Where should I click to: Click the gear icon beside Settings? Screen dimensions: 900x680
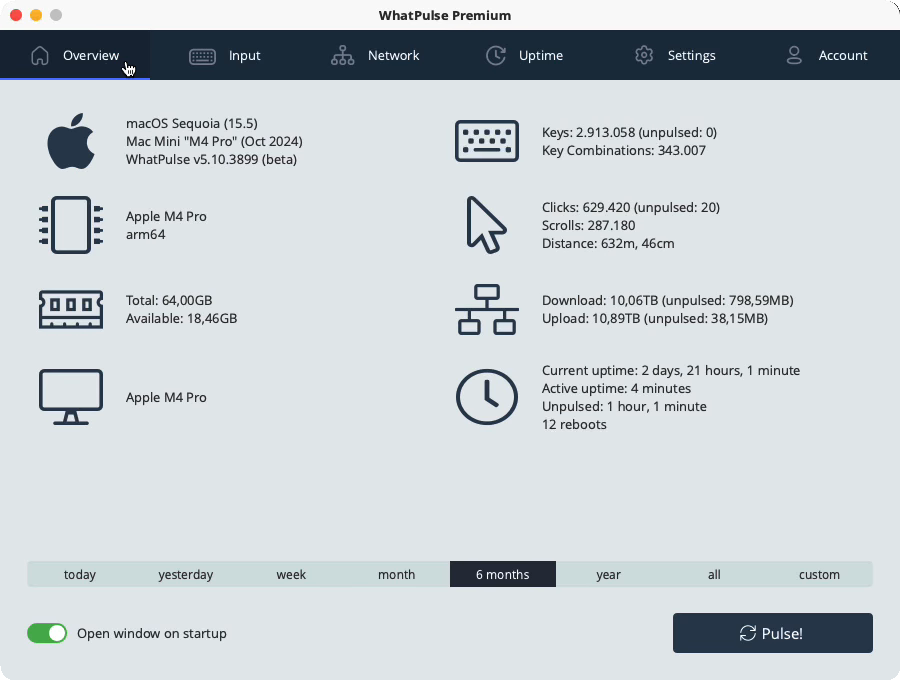pyautogui.click(x=644, y=56)
